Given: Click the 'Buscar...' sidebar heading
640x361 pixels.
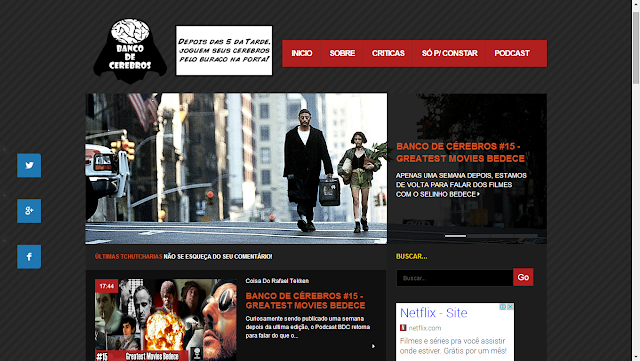Looking at the screenshot, I should tap(411, 256).
